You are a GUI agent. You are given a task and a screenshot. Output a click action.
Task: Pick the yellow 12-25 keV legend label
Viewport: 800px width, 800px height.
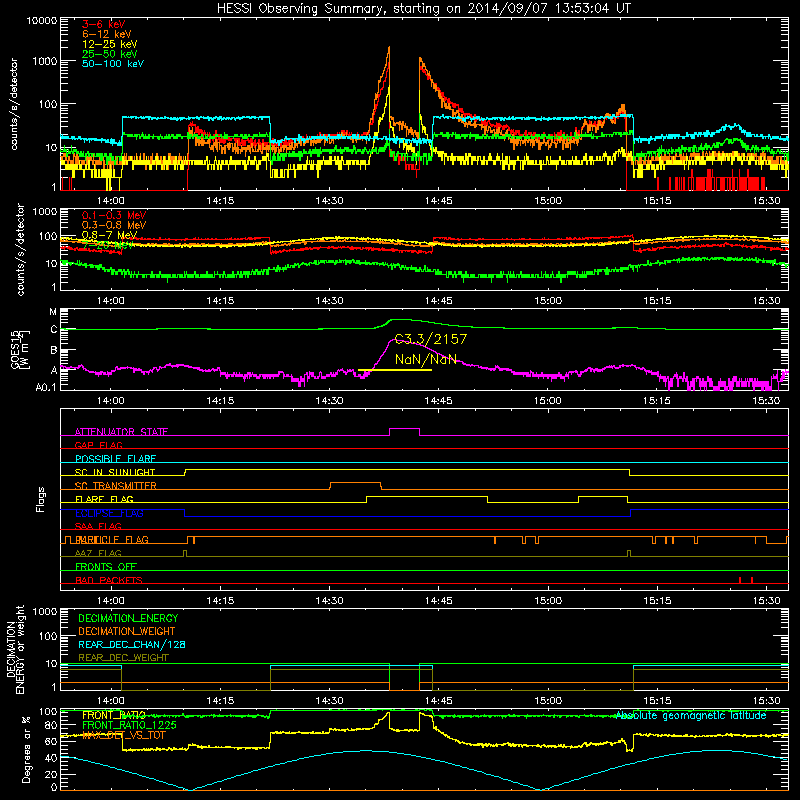110,44
